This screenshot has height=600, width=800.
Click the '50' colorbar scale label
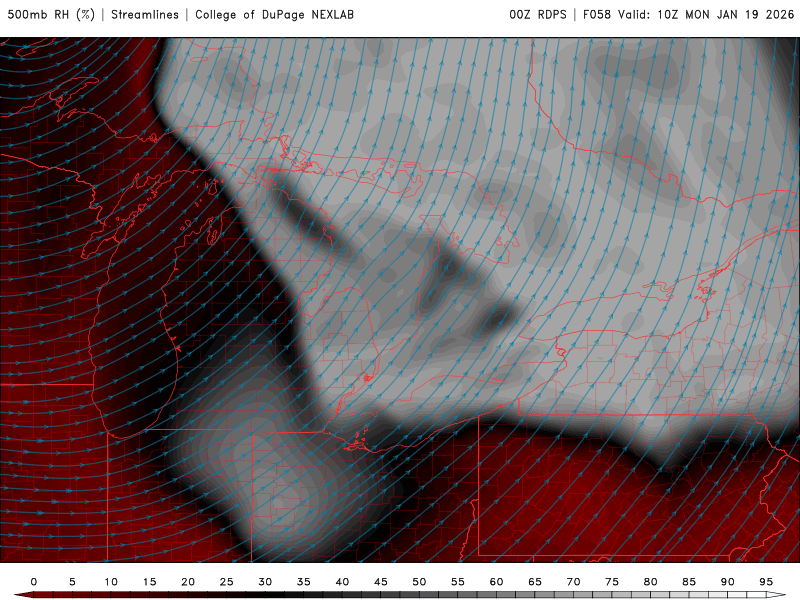click(419, 582)
